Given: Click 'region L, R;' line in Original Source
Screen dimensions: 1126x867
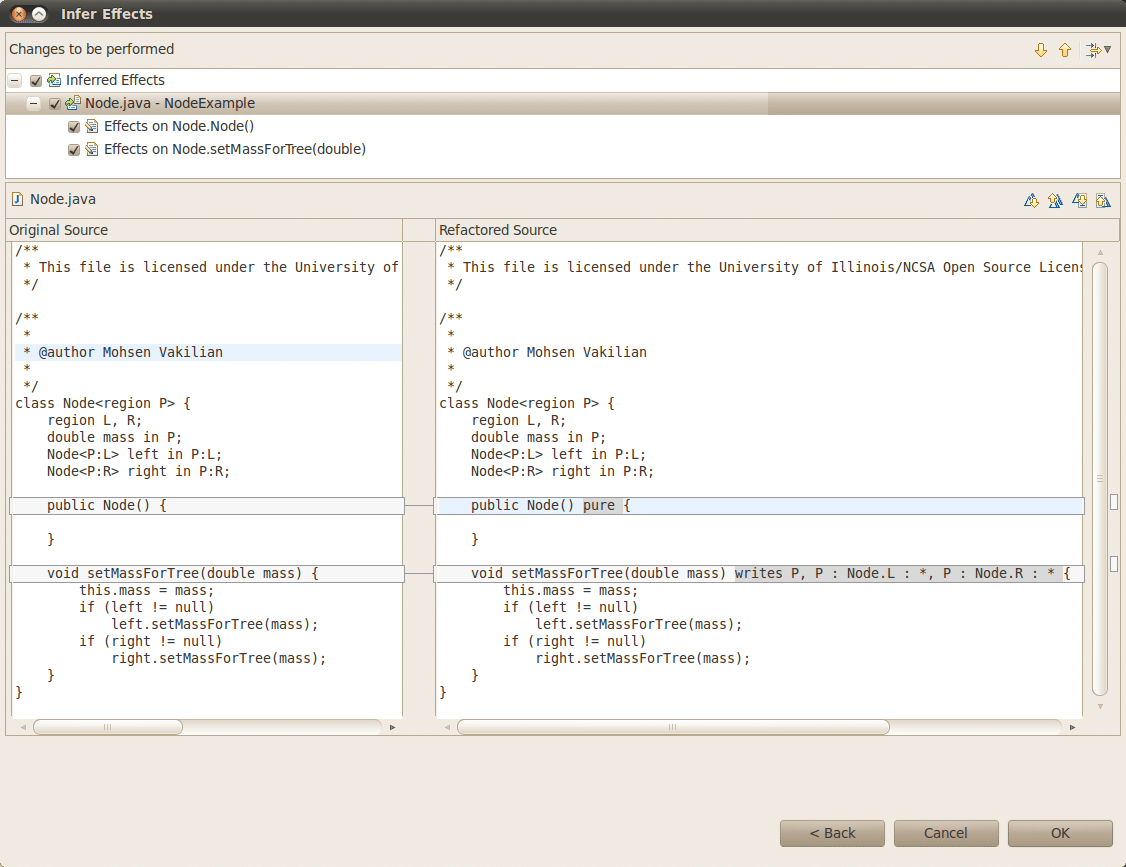Looking at the screenshot, I should (x=95, y=420).
